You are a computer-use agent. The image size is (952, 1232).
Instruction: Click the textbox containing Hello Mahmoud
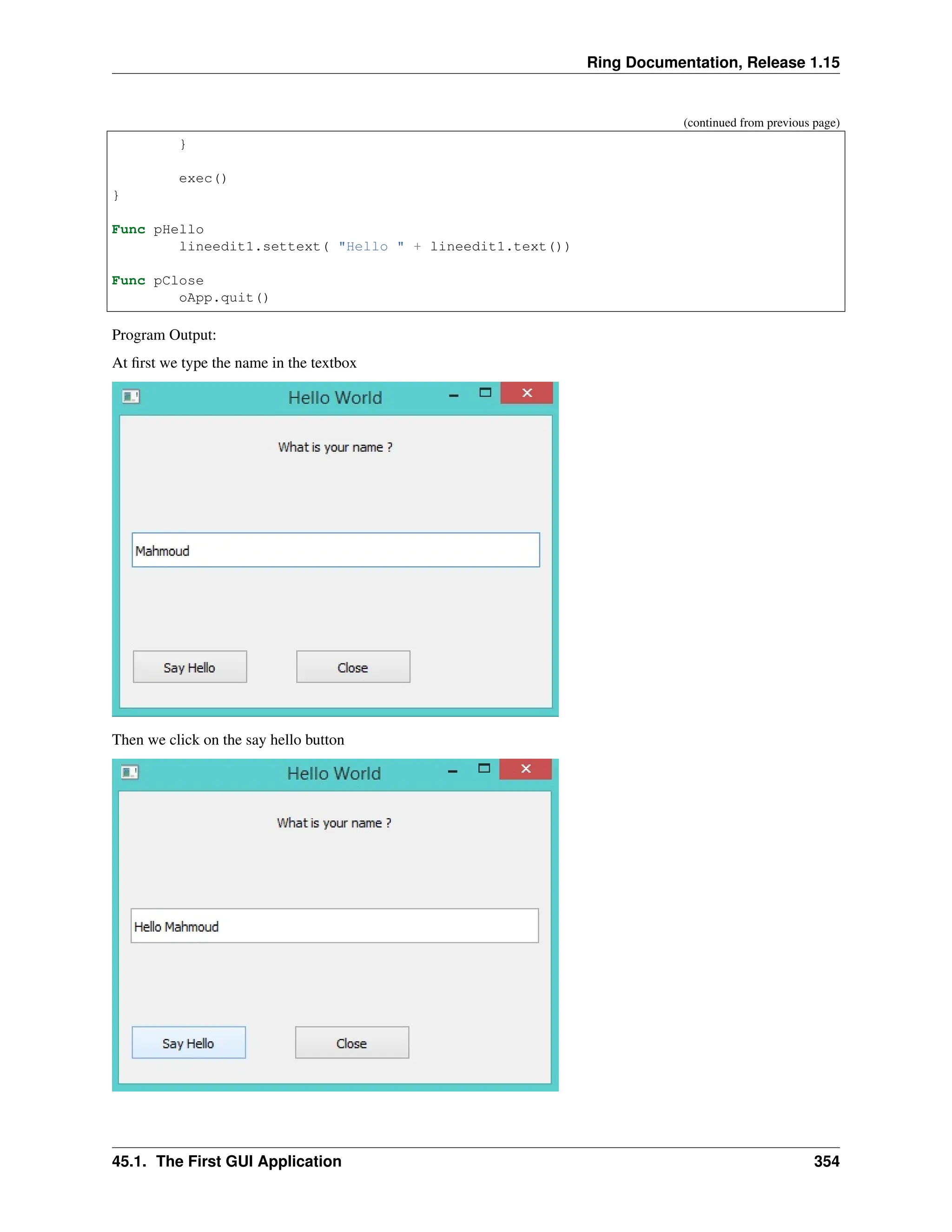click(334, 926)
